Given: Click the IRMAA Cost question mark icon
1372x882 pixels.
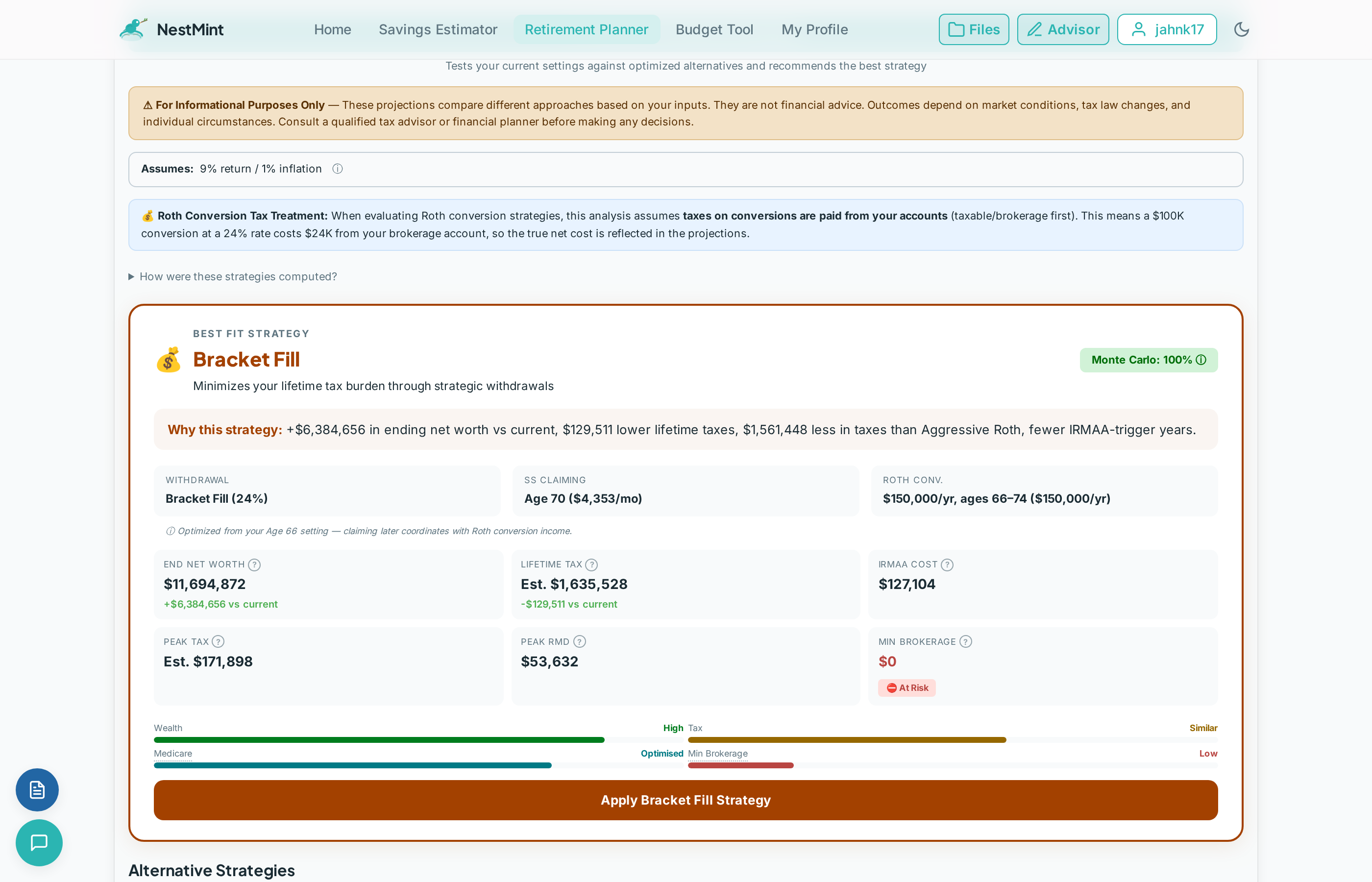Looking at the screenshot, I should coord(948,564).
